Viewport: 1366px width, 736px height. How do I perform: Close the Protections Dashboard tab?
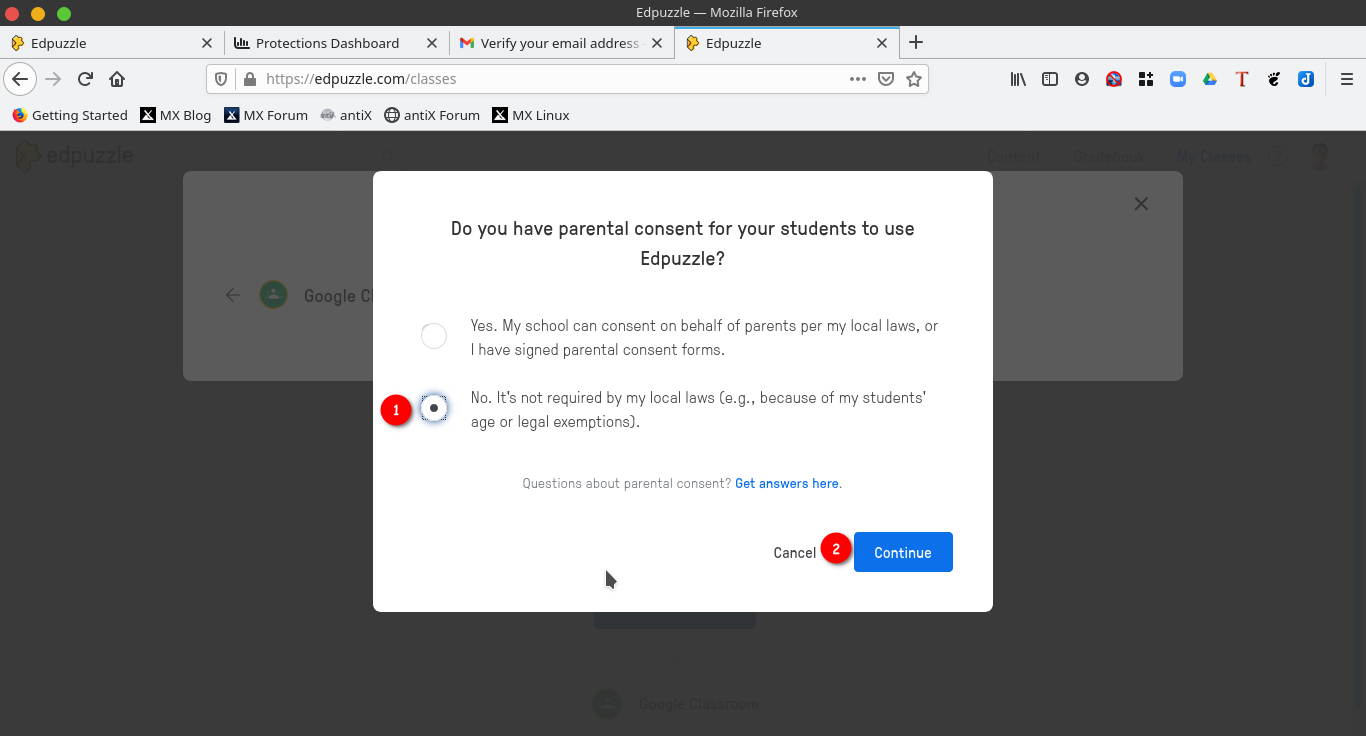432,43
